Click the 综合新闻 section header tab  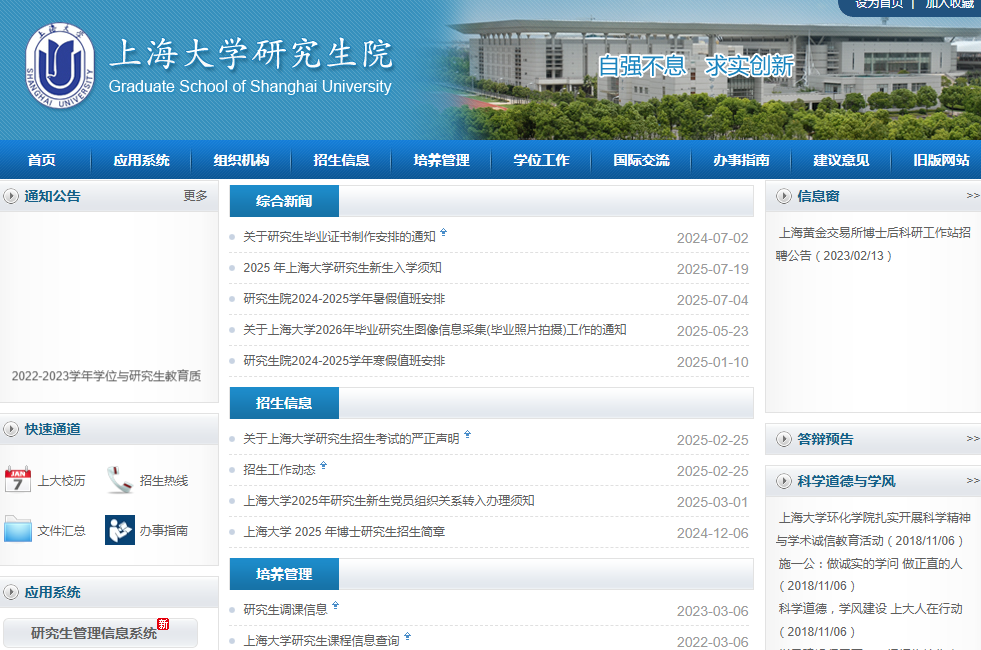point(284,201)
